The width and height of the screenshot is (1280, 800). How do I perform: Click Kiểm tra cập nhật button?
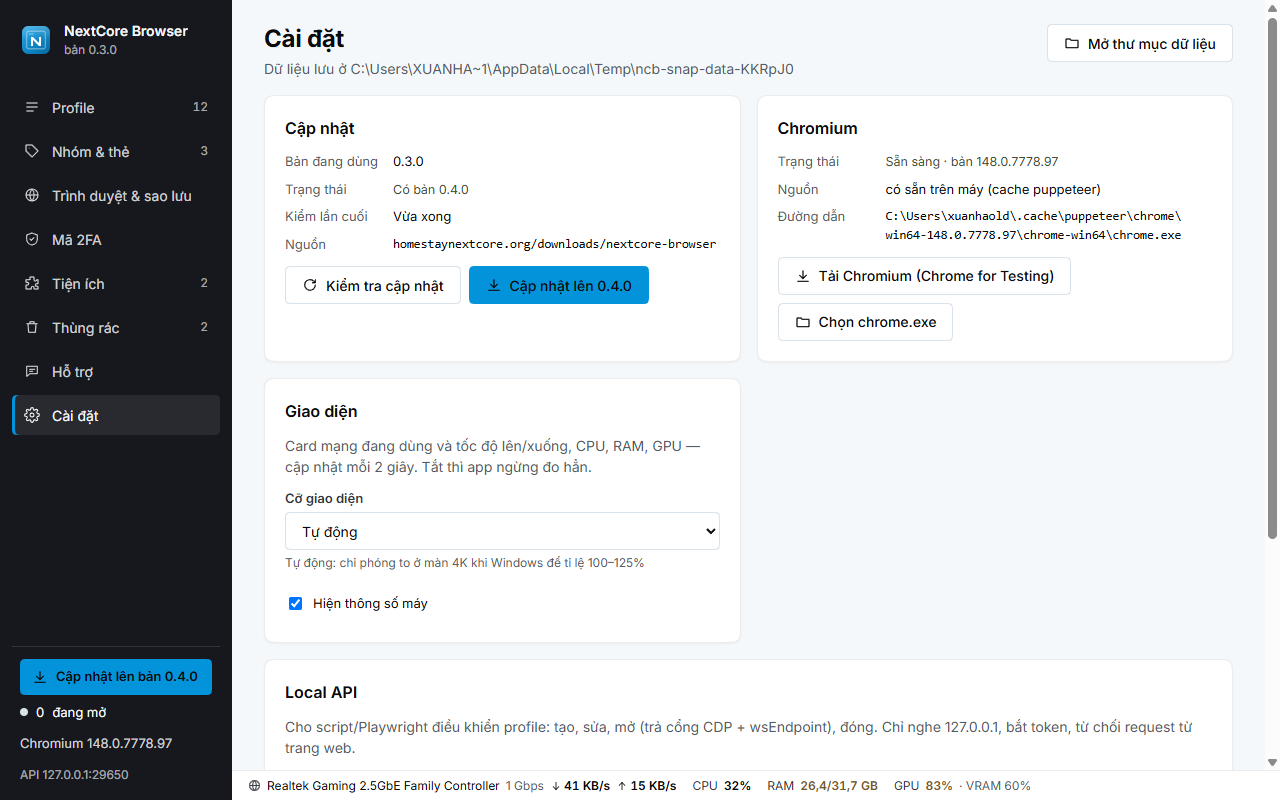tap(372, 286)
